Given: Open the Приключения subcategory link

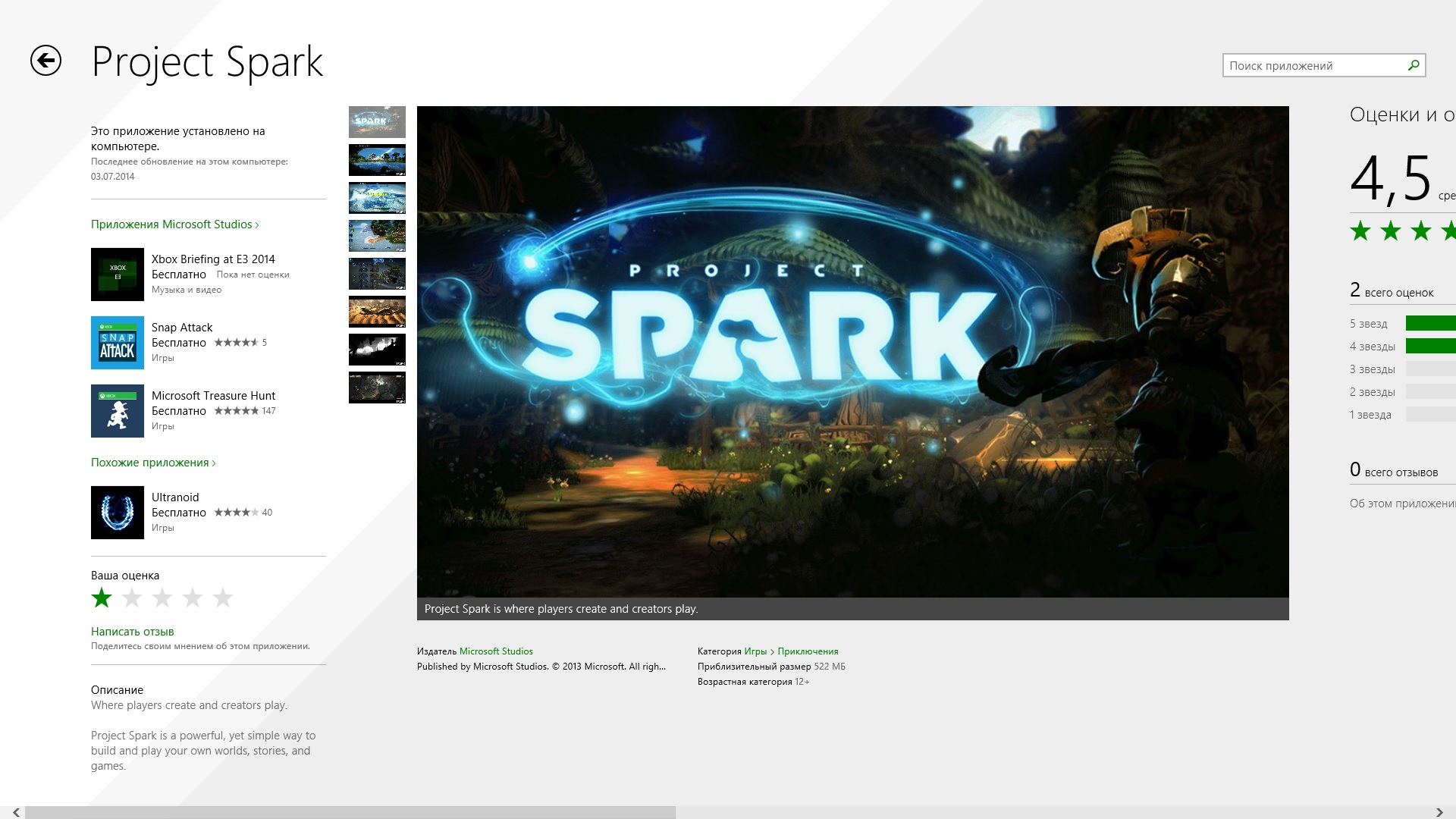Looking at the screenshot, I should click(808, 651).
